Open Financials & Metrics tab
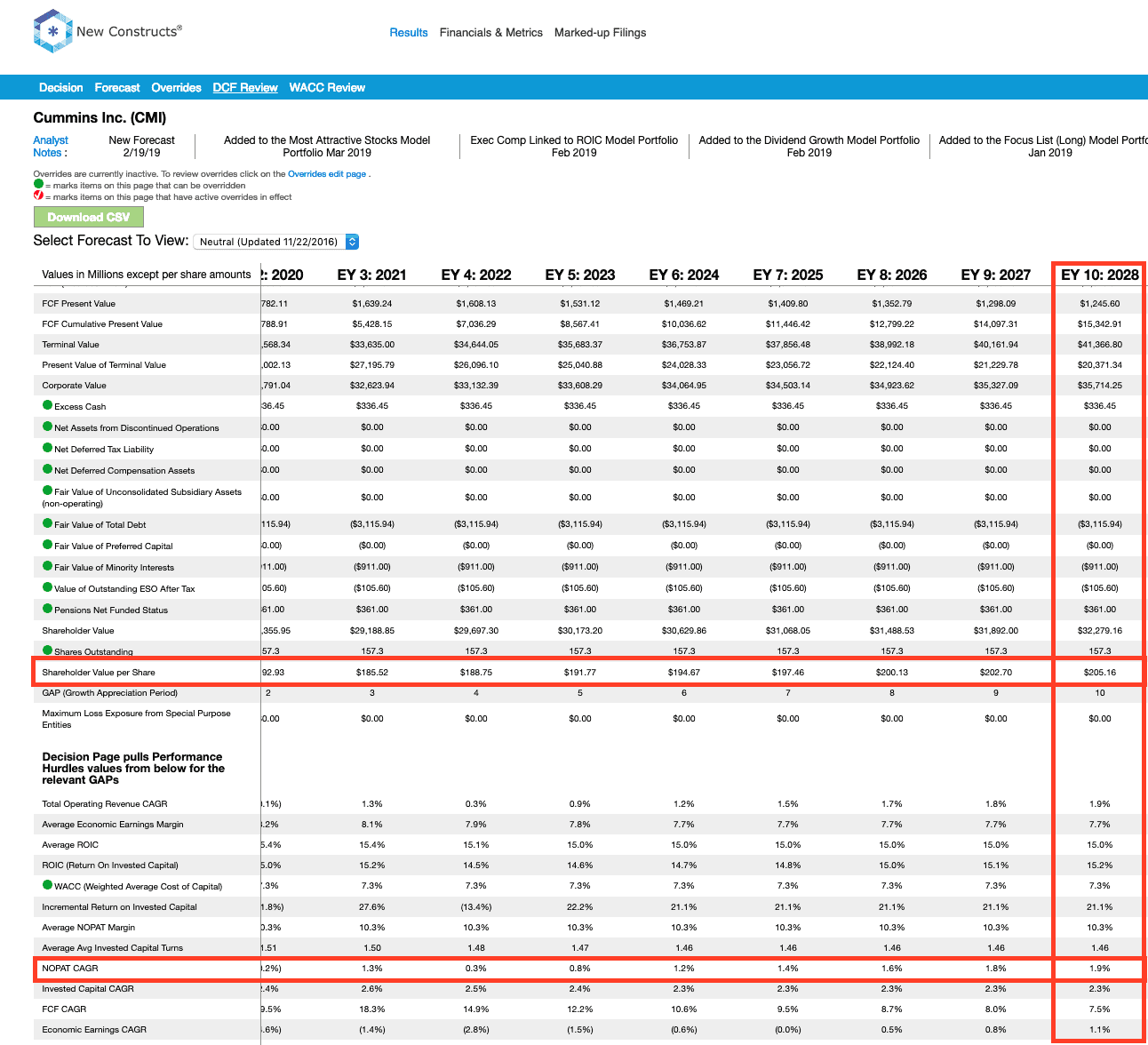The width and height of the screenshot is (1148, 1045). coord(491,33)
